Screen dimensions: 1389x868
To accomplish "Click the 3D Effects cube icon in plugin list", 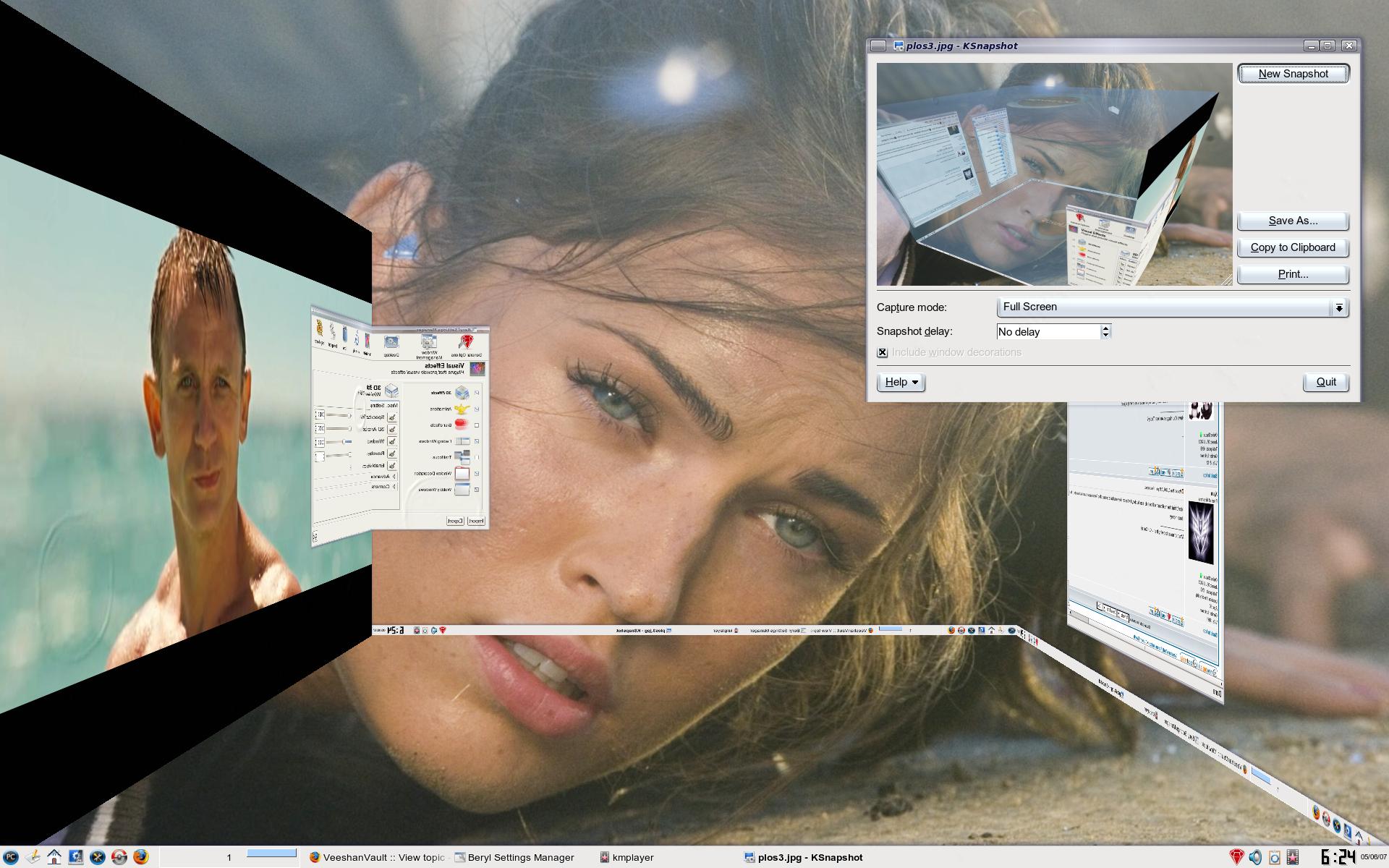I will 462,393.
